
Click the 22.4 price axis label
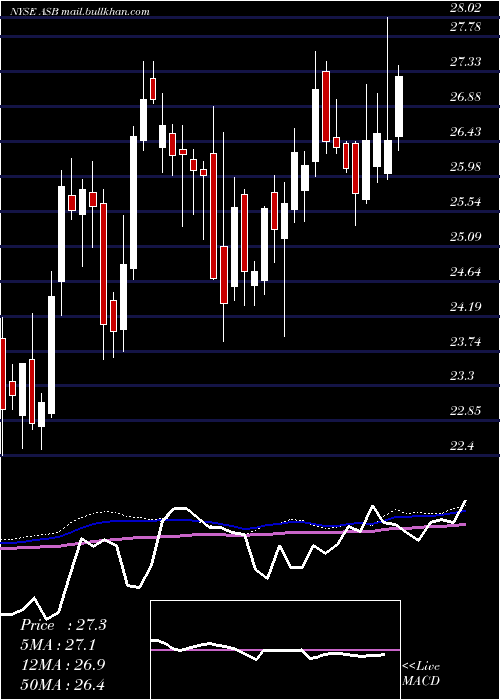point(462,446)
